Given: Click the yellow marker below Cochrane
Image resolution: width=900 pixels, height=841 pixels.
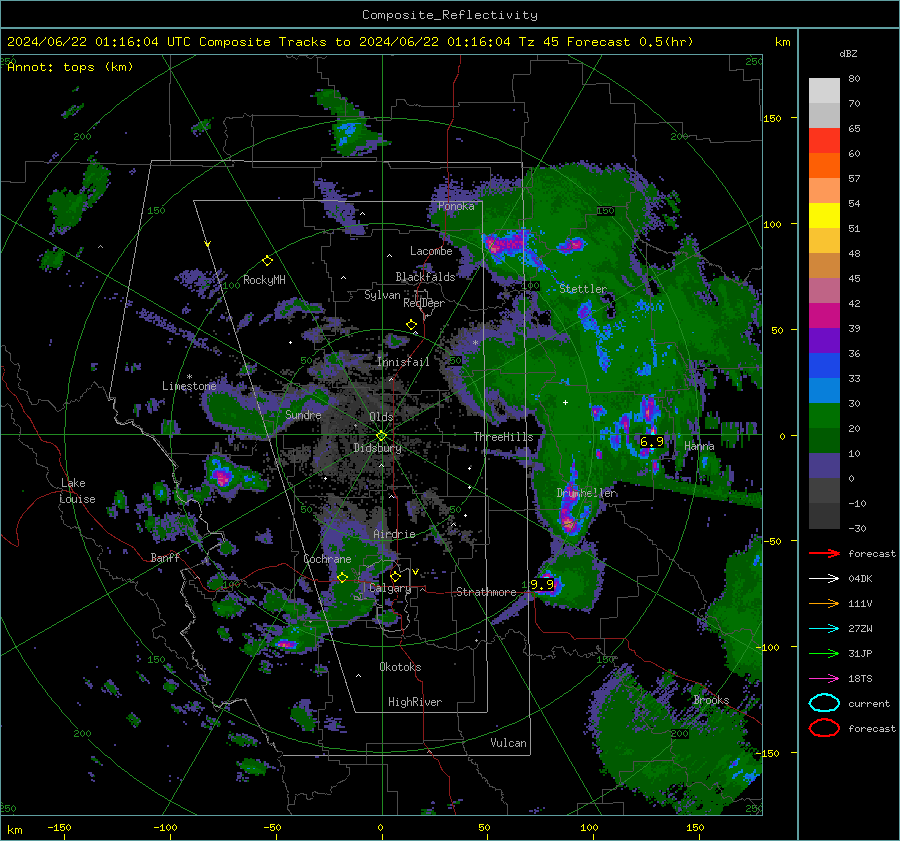Looking at the screenshot, I should [342, 577].
